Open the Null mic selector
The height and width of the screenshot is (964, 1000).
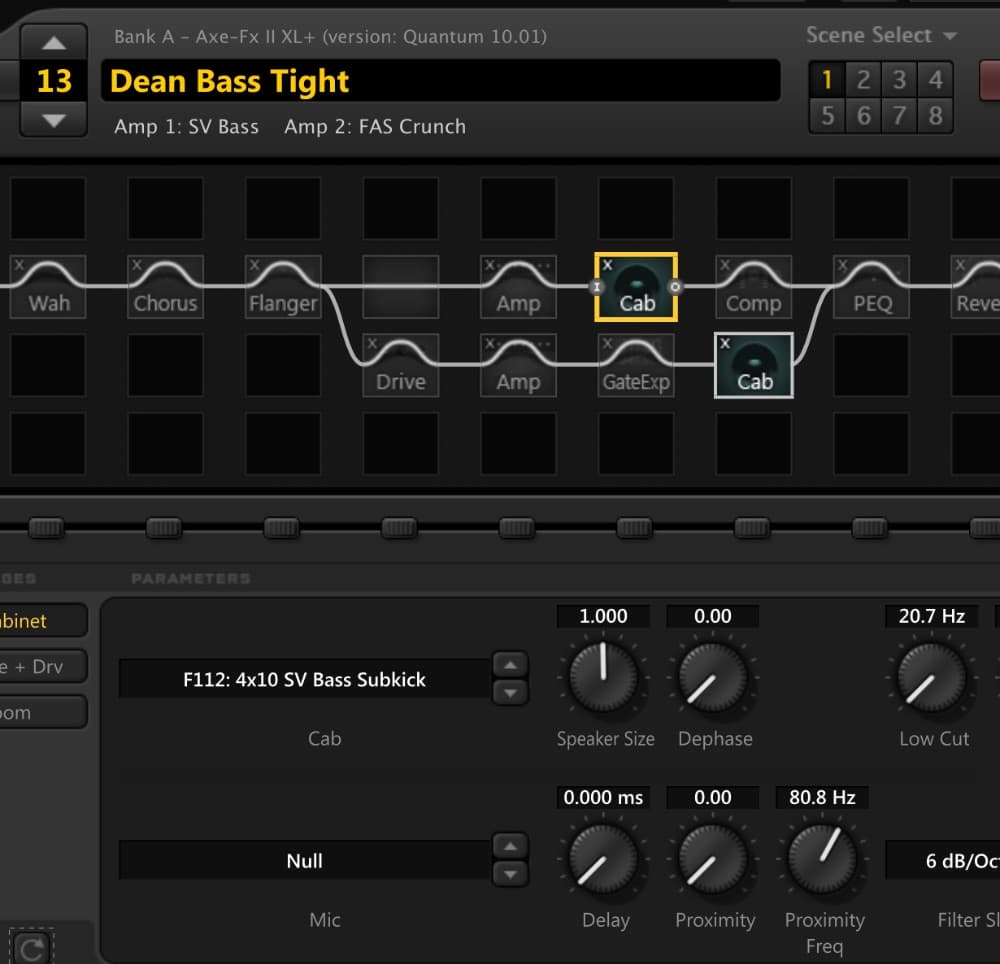pos(304,861)
